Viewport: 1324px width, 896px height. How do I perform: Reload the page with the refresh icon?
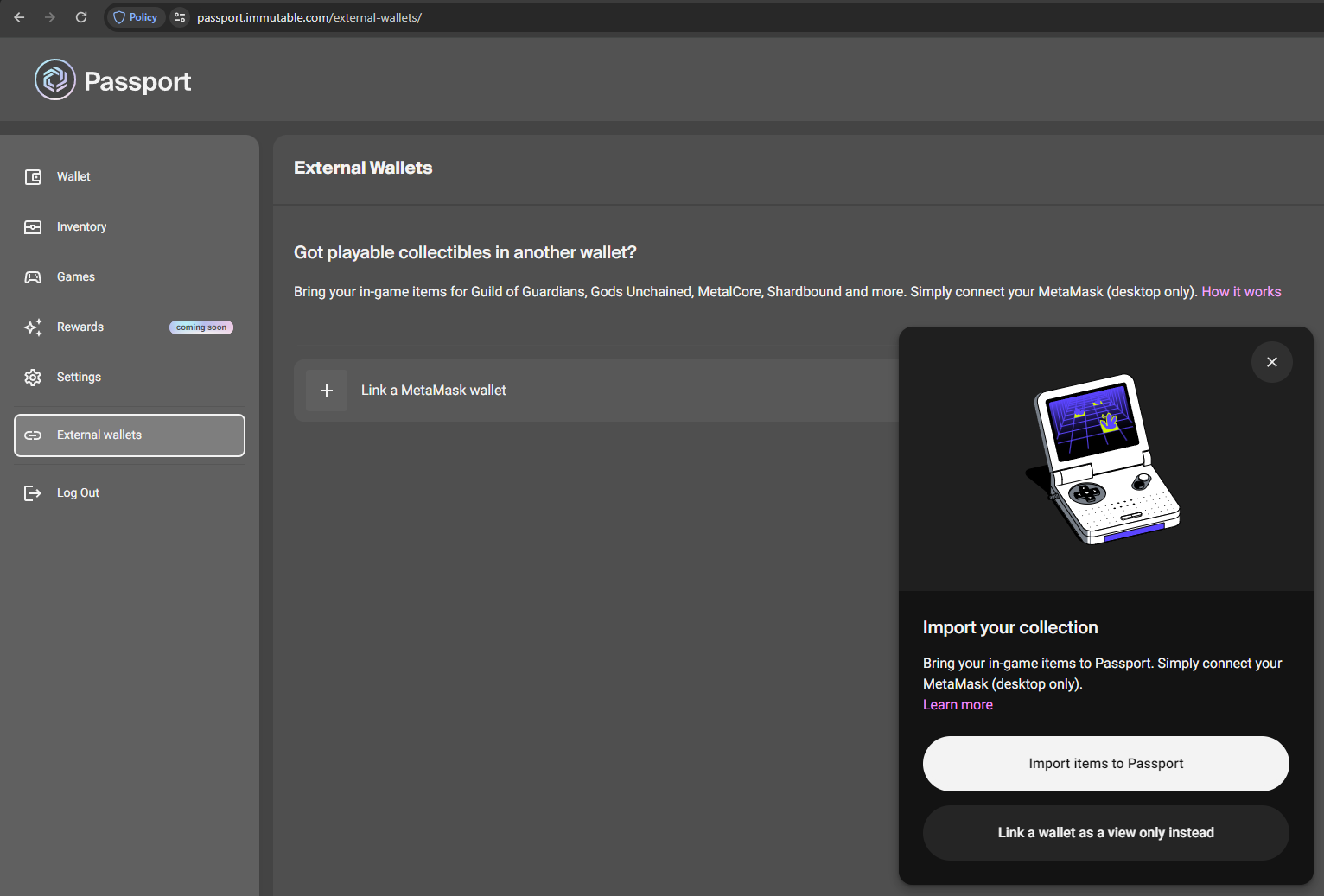click(x=81, y=17)
